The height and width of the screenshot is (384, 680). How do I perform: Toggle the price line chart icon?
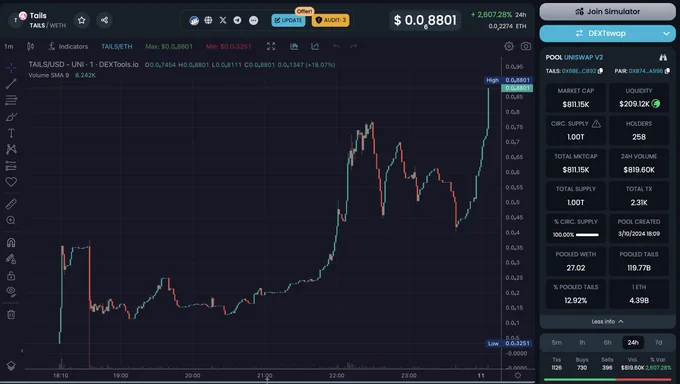tap(315, 46)
